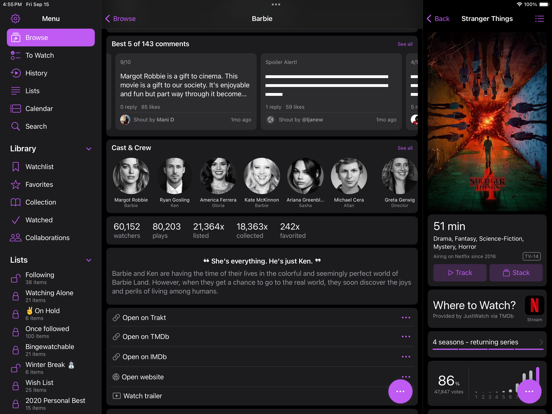This screenshot has height=414, width=552.
Task: Open the three-dot handle at top center
Action: (x=276, y=5)
